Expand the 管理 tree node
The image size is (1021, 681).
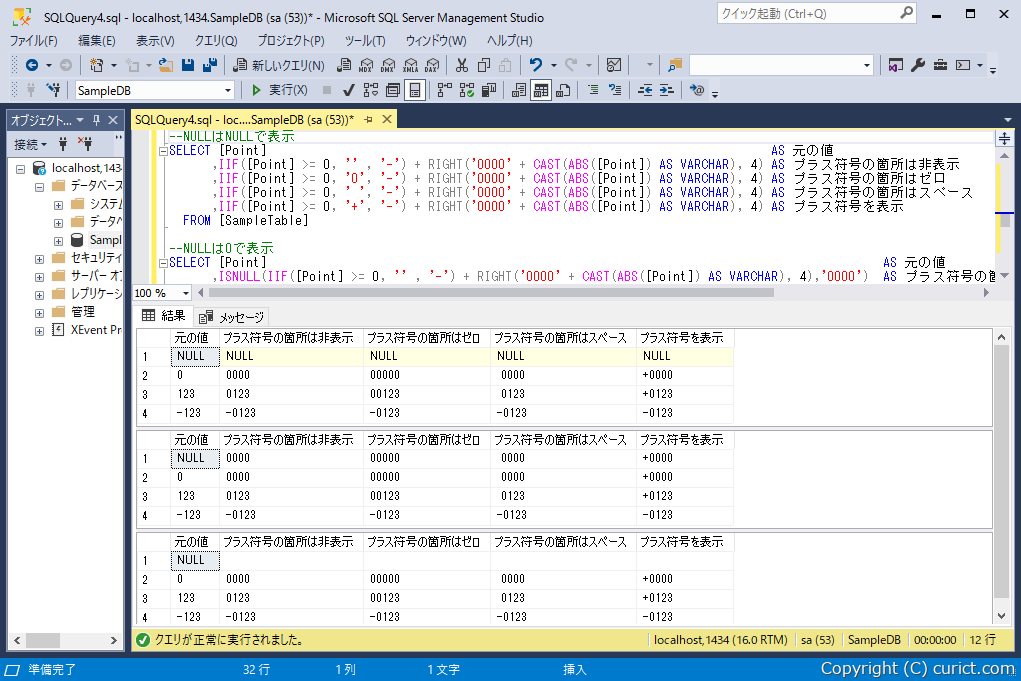[40, 313]
